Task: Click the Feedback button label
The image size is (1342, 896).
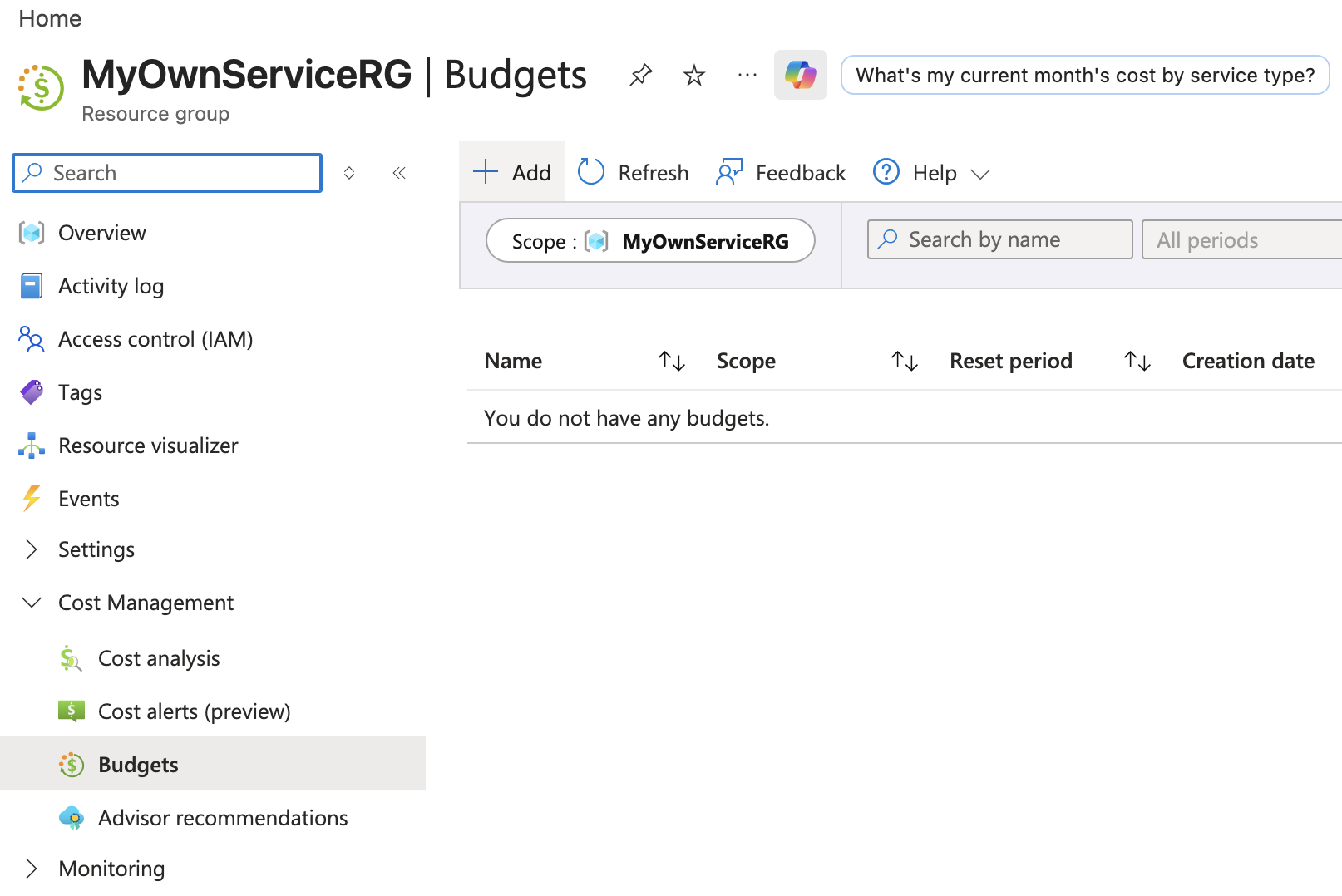Action: tap(801, 173)
